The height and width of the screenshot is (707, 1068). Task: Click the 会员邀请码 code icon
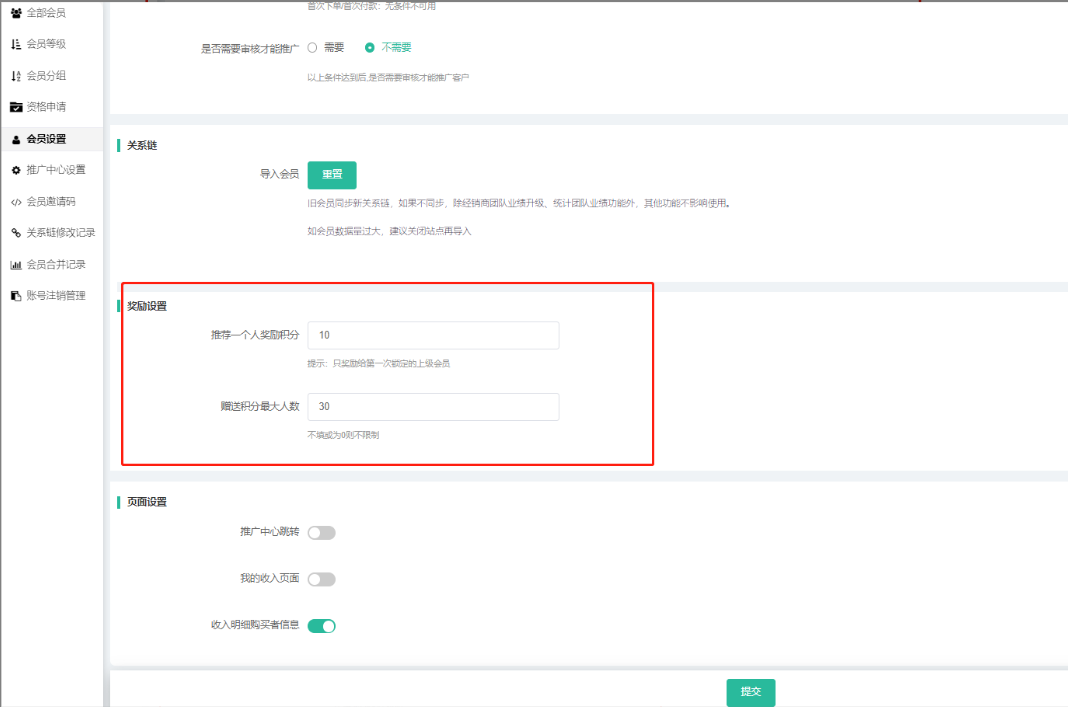16,202
